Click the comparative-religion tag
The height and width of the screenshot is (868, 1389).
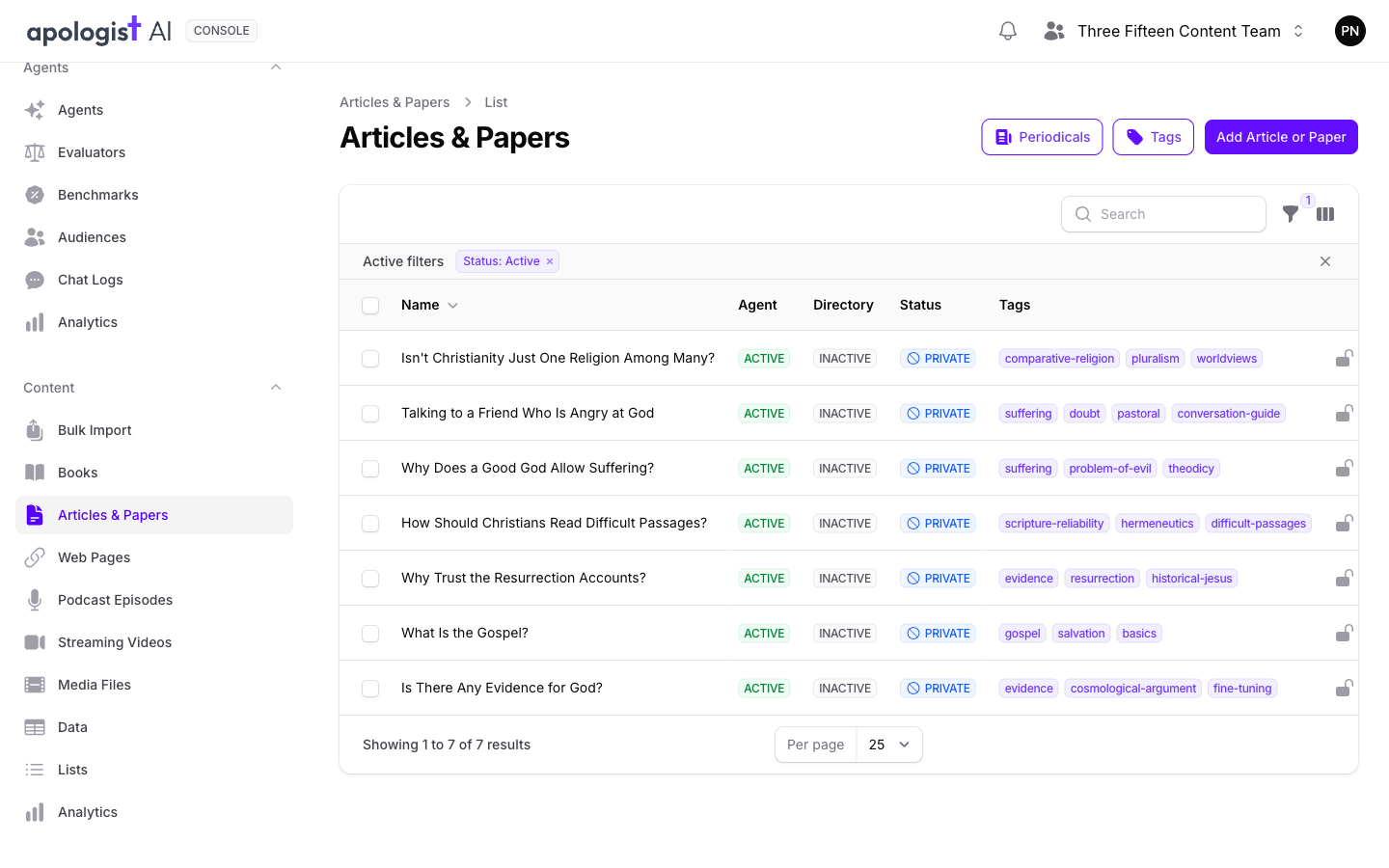click(x=1059, y=359)
